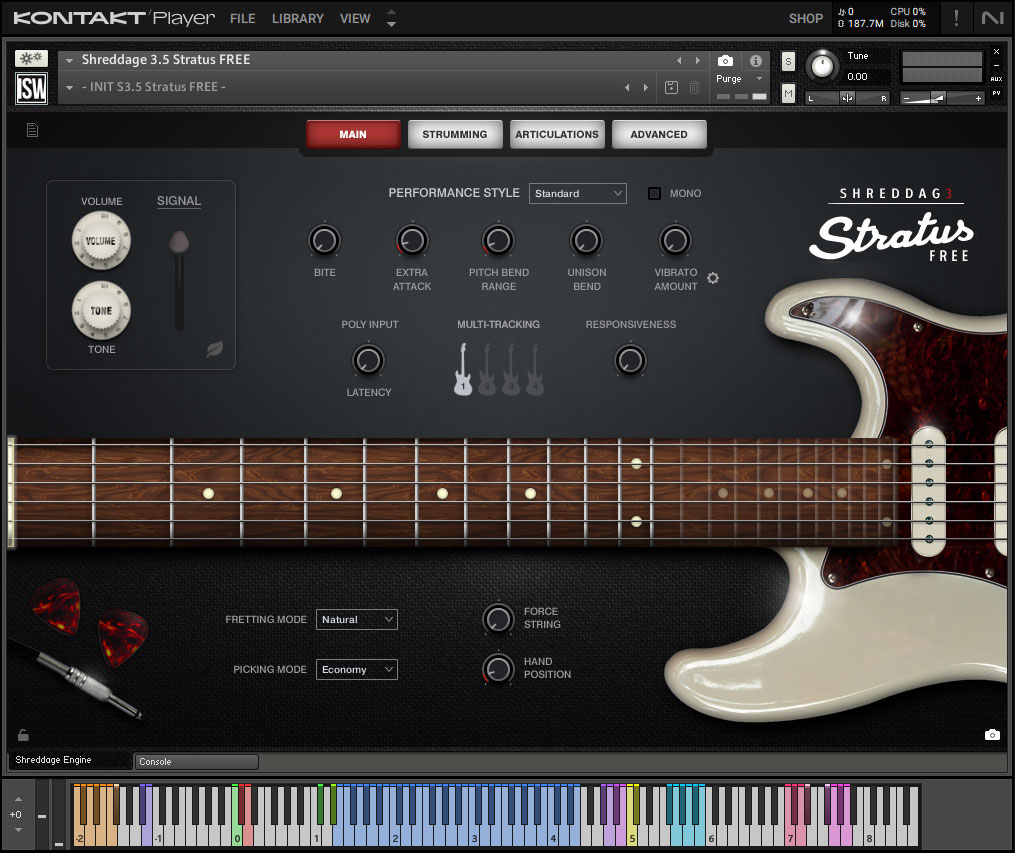Go to the previous instrument arrow
This screenshot has height=853, width=1015.
pyautogui.click(x=679, y=60)
